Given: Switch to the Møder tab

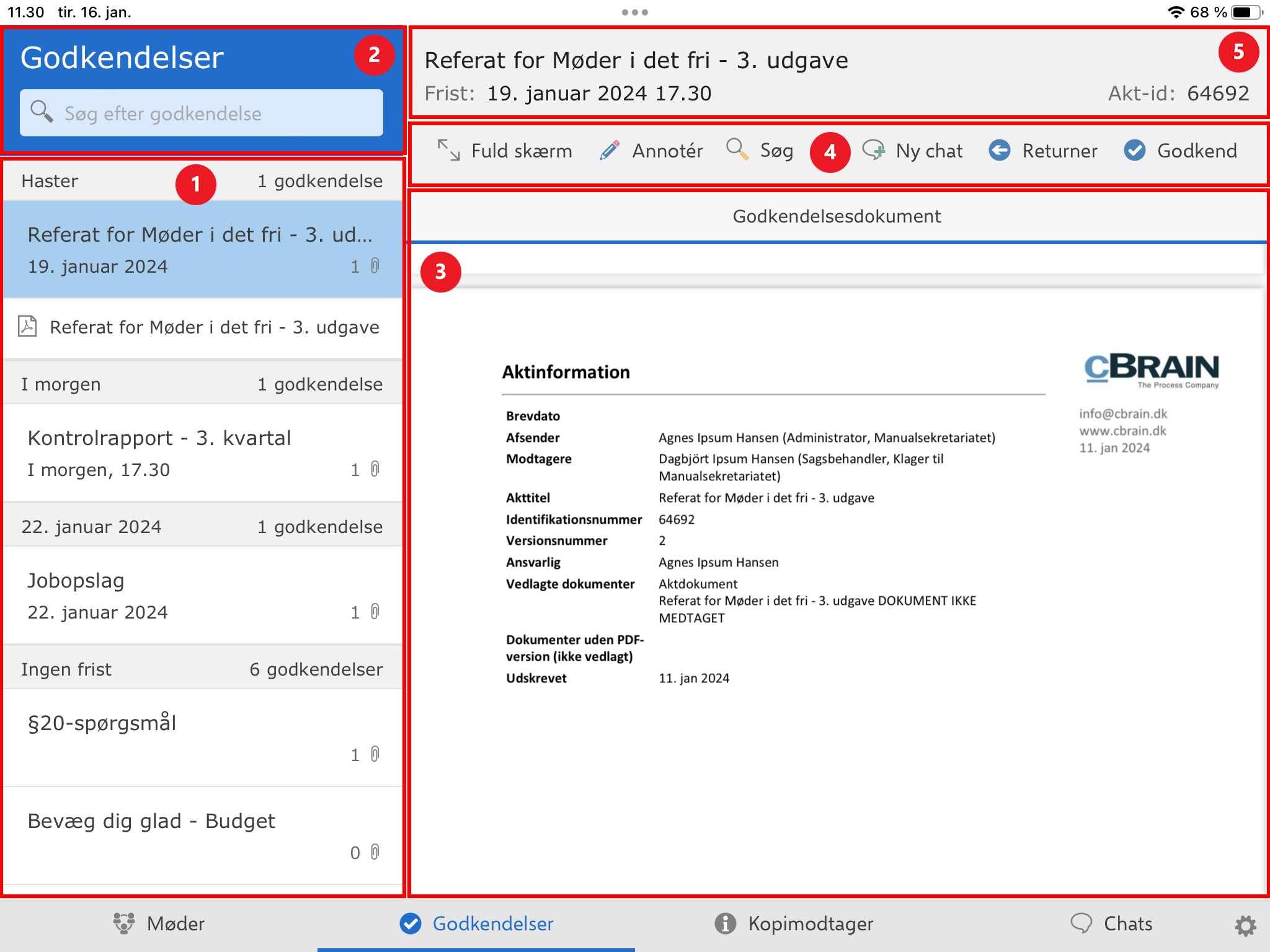Looking at the screenshot, I should pos(159,923).
